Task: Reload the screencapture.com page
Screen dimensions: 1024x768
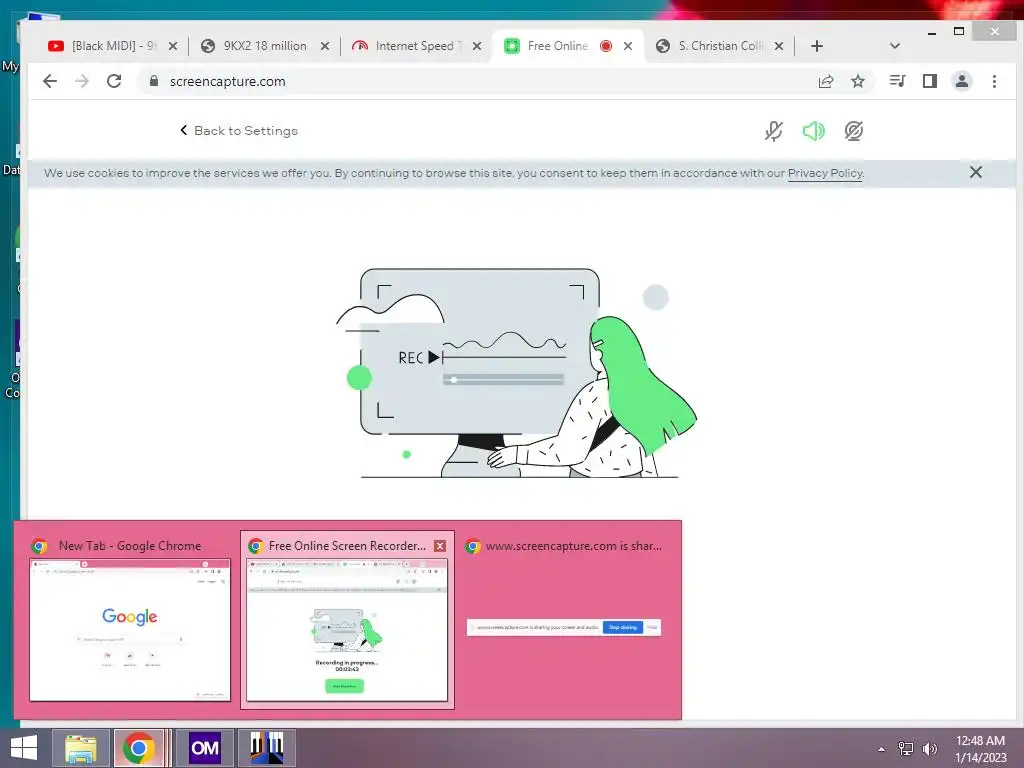Action: click(x=114, y=81)
